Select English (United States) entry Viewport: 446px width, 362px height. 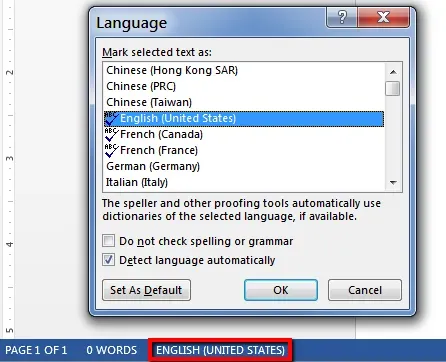[x=244, y=119]
